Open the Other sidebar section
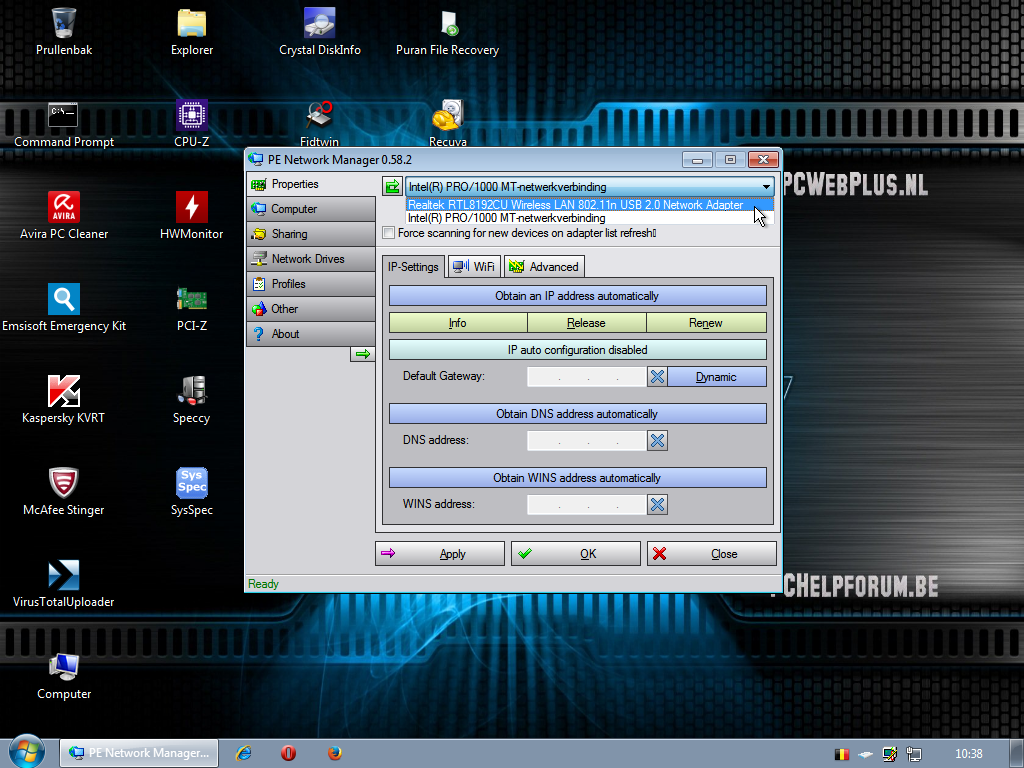 (x=311, y=309)
